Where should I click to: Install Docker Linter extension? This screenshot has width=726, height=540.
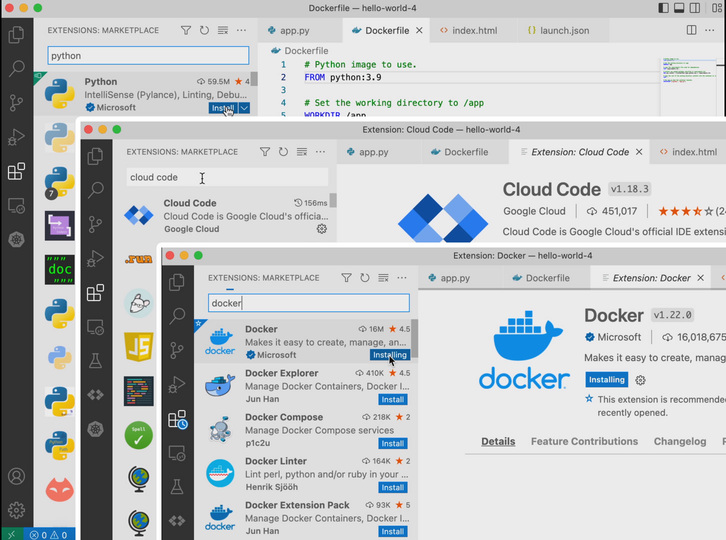[393, 487]
